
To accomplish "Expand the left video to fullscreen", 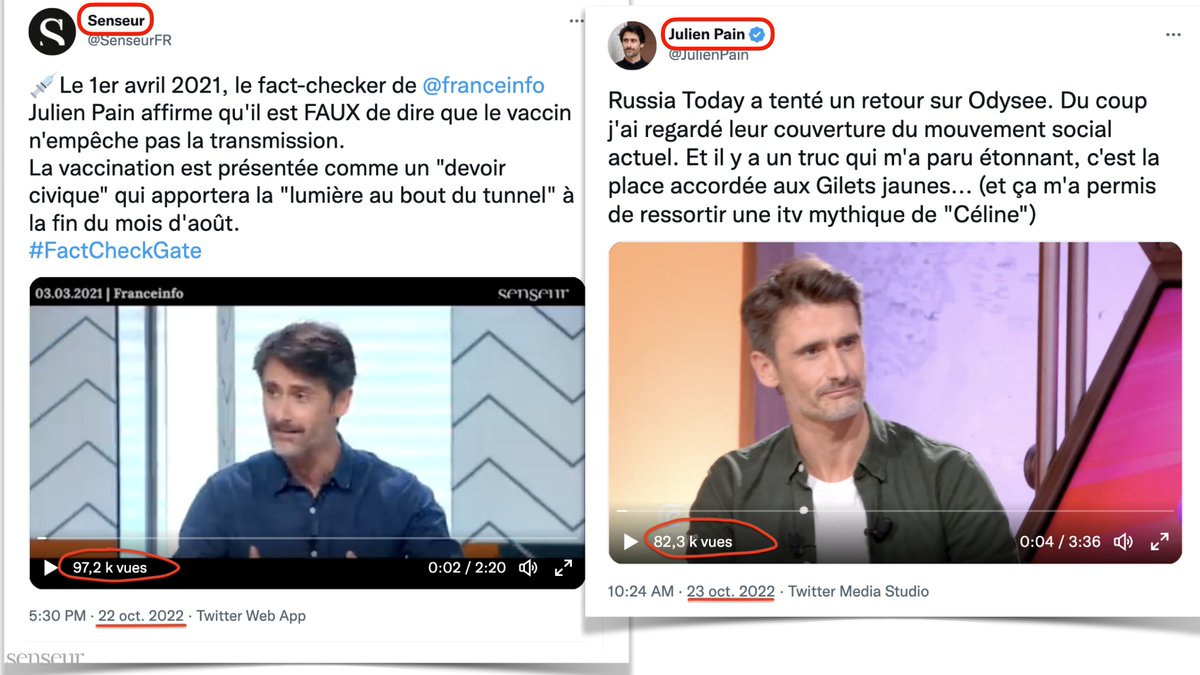I will 563,568.
